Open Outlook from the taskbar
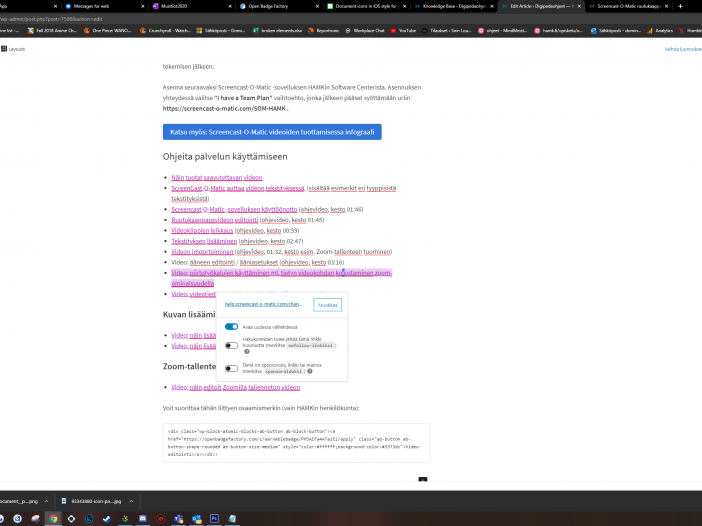 [197, 518]
